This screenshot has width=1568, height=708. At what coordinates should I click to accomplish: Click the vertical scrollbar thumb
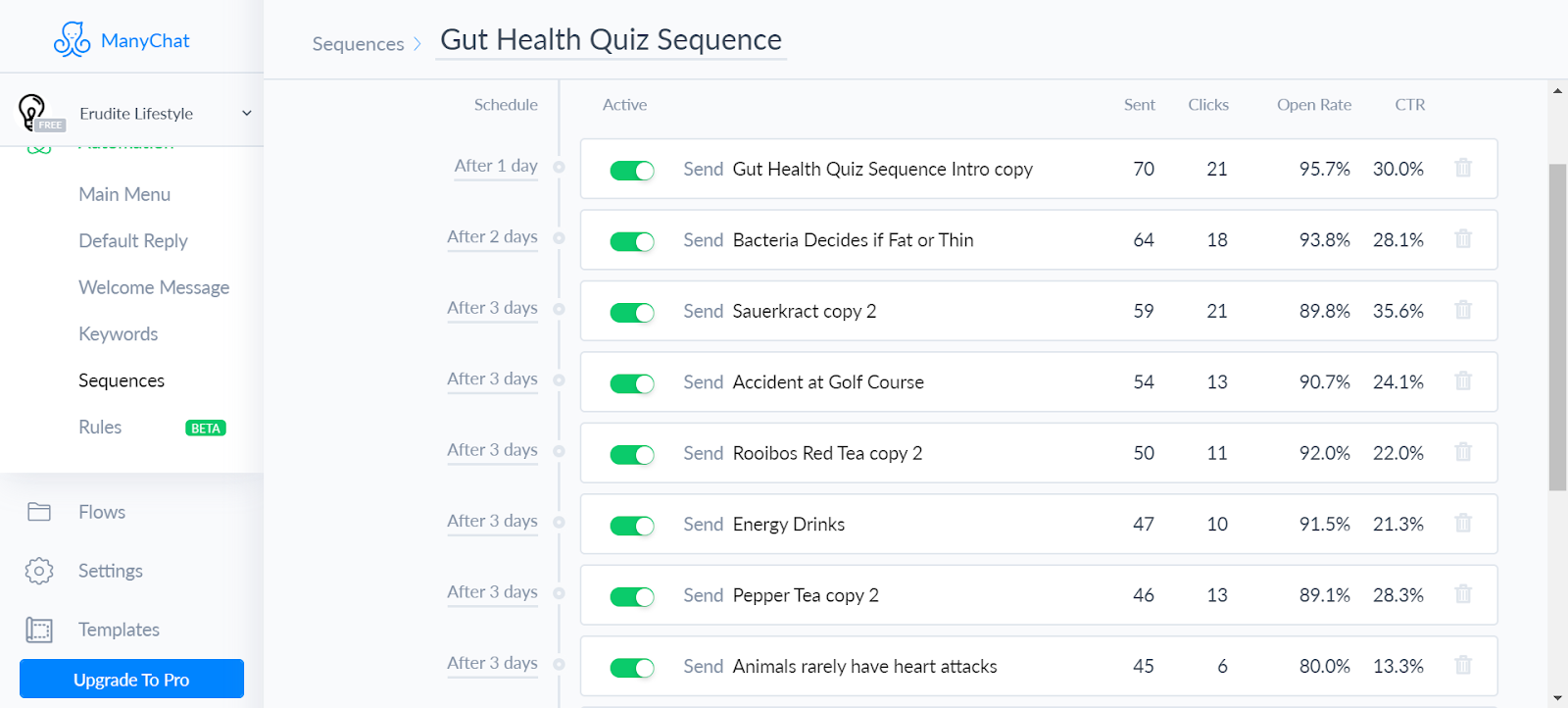1557,327
